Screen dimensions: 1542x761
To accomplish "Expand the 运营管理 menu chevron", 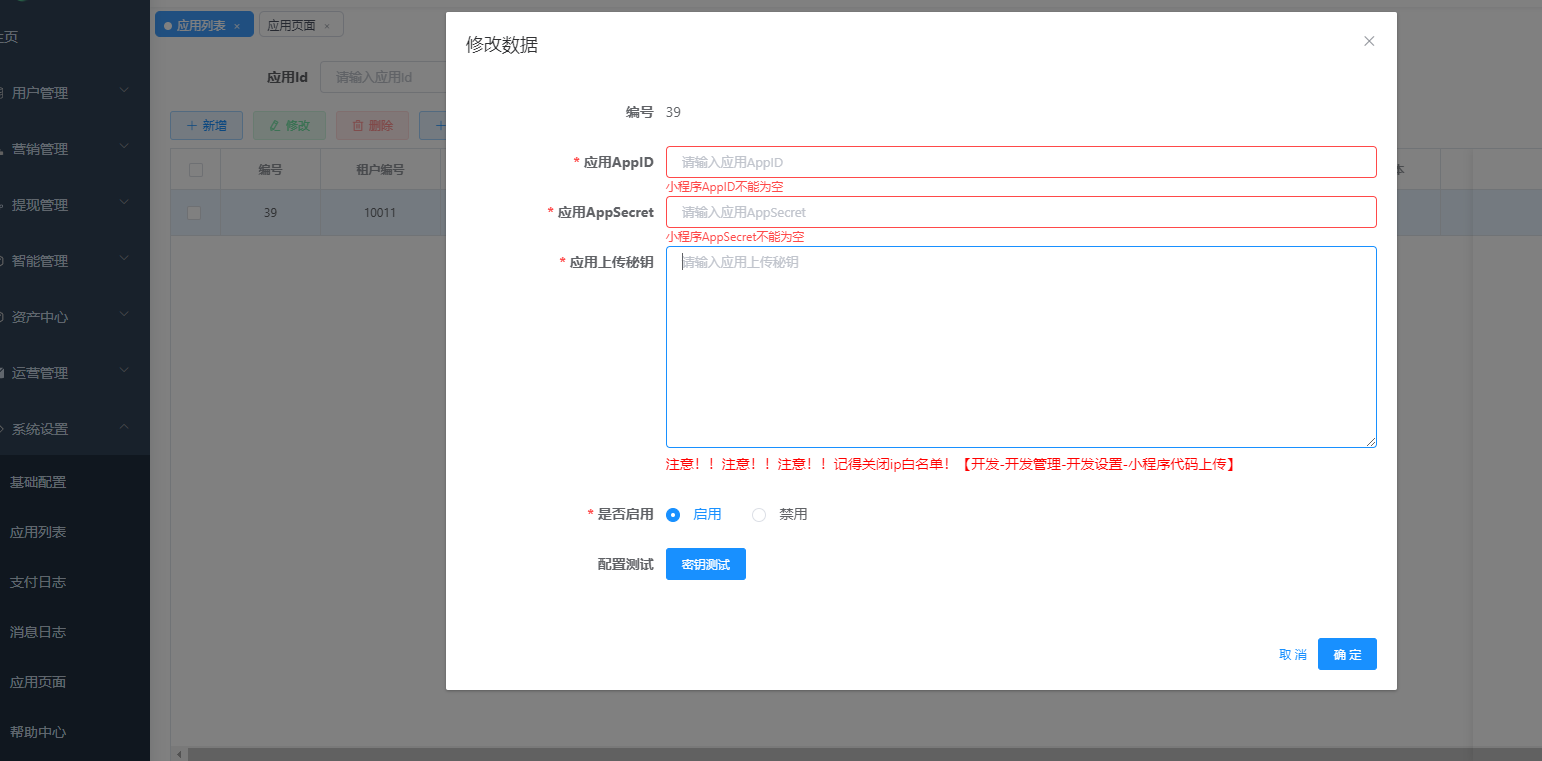I will [124, 371].
